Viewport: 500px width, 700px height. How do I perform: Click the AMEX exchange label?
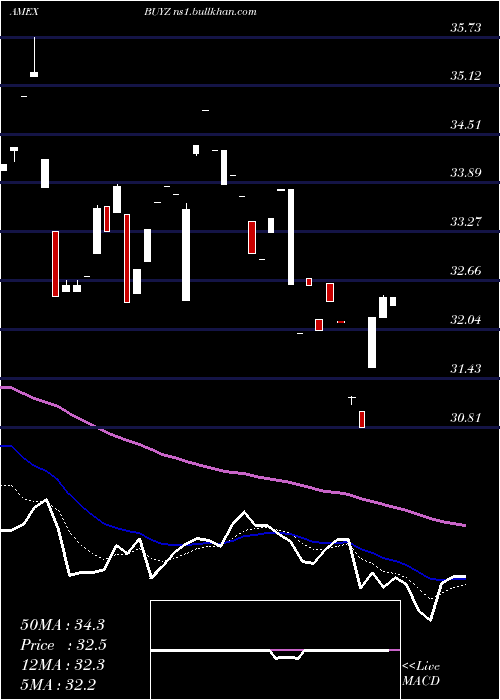point(24,12)
